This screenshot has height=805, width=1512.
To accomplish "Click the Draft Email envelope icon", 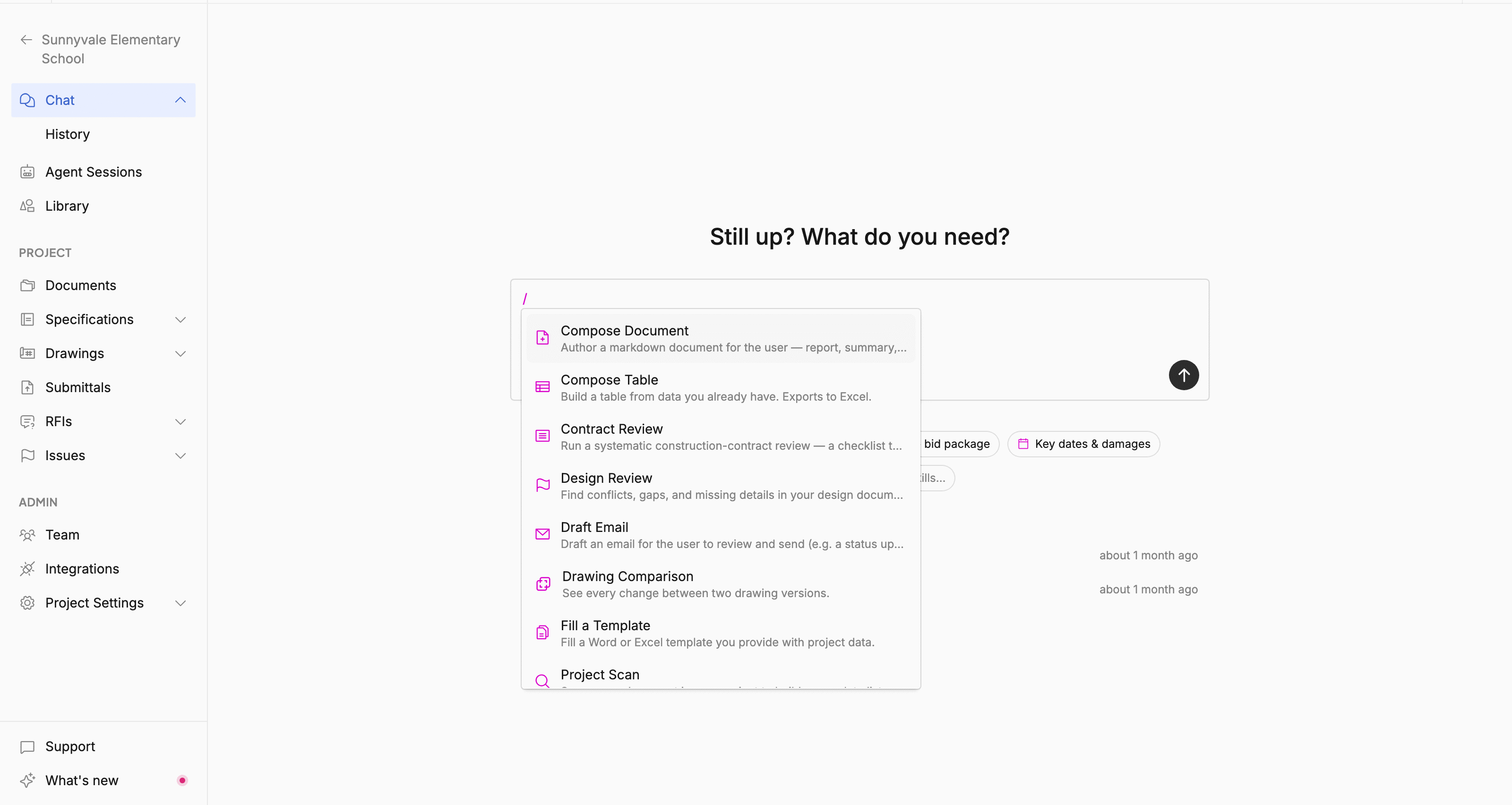I will 542,534.
